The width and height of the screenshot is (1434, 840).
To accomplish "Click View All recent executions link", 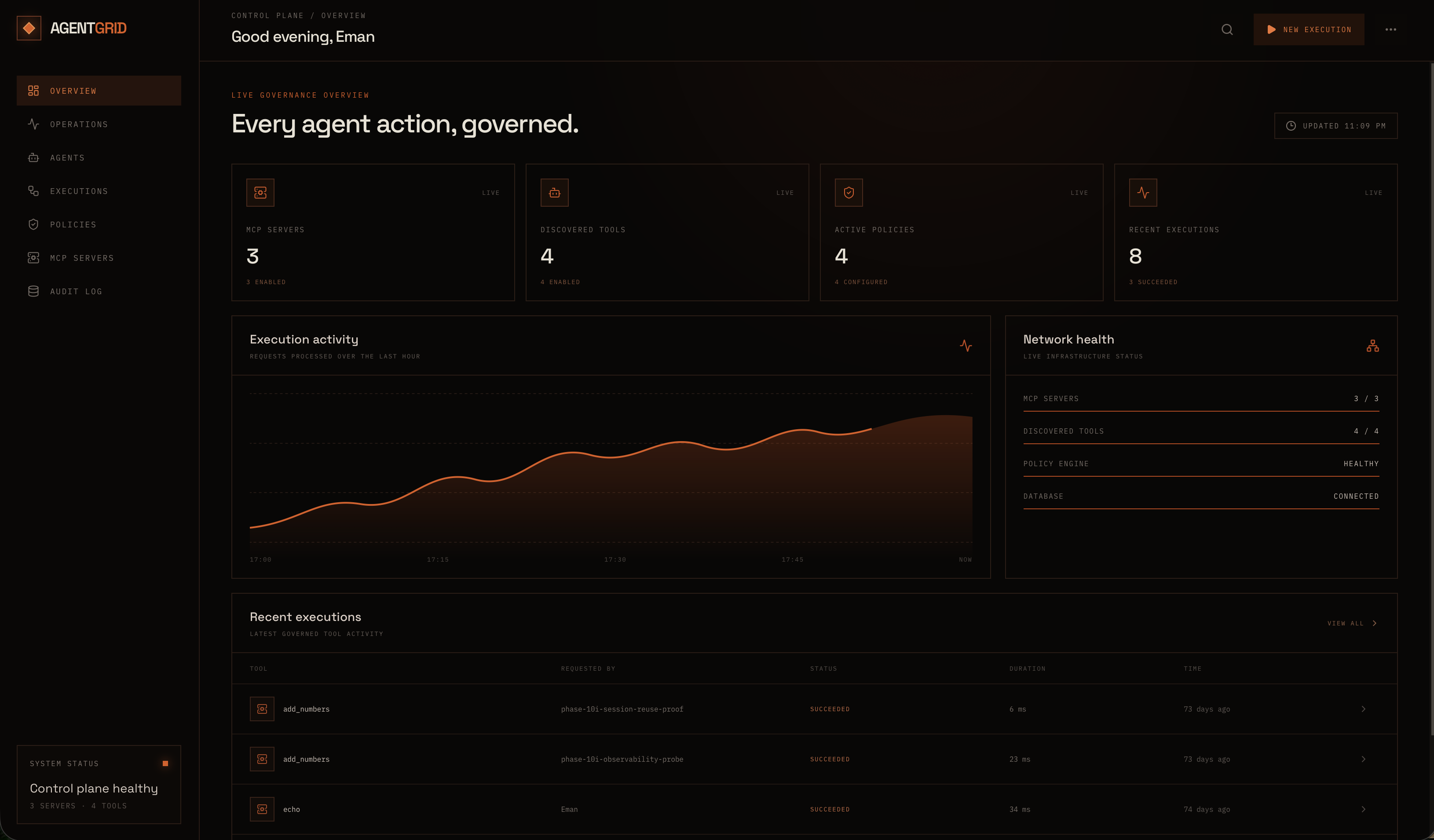I will (1352, 623).
